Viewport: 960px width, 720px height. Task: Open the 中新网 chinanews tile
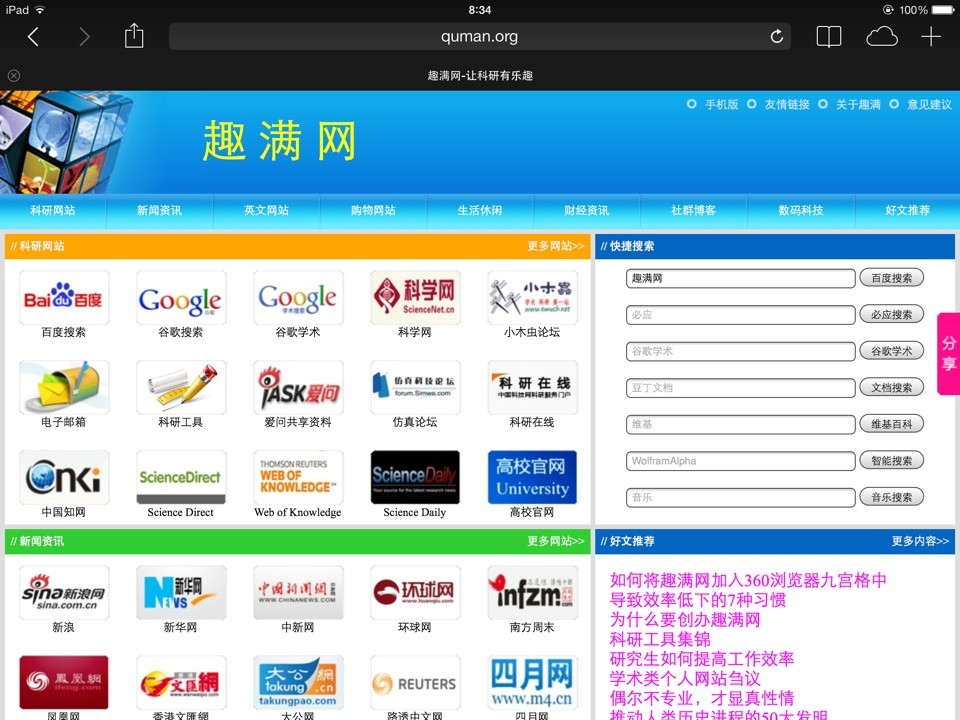(x=298, y=593)
